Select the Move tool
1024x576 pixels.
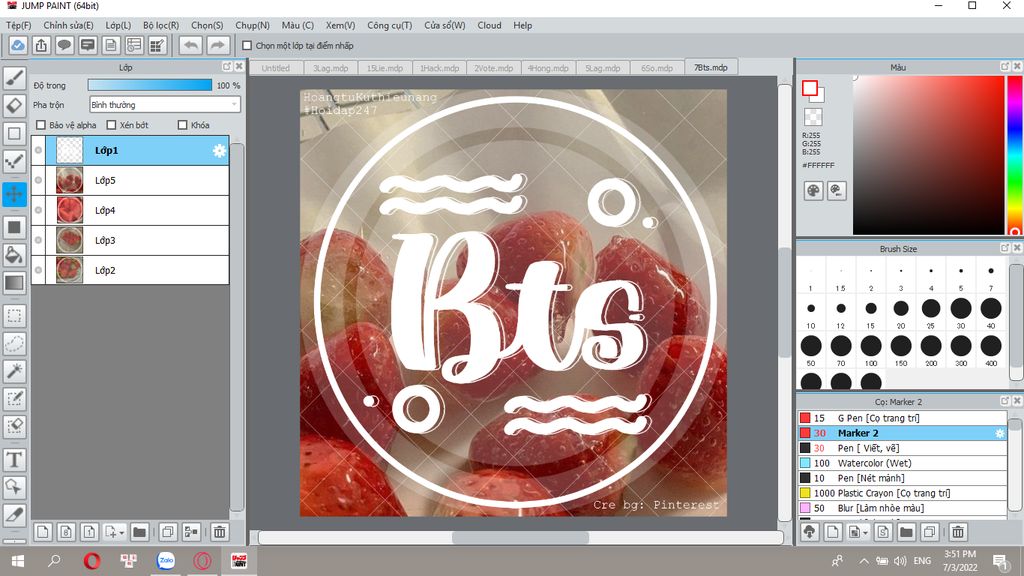tap(14, 194)
